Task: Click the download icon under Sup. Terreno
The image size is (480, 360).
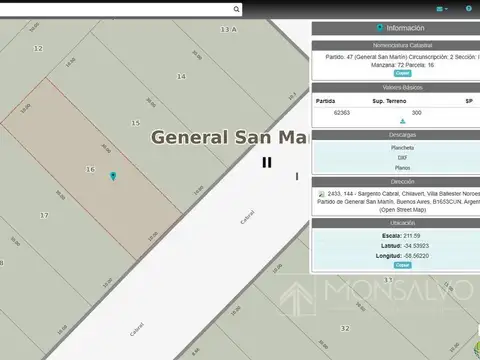Action: [x=403, y=121]
